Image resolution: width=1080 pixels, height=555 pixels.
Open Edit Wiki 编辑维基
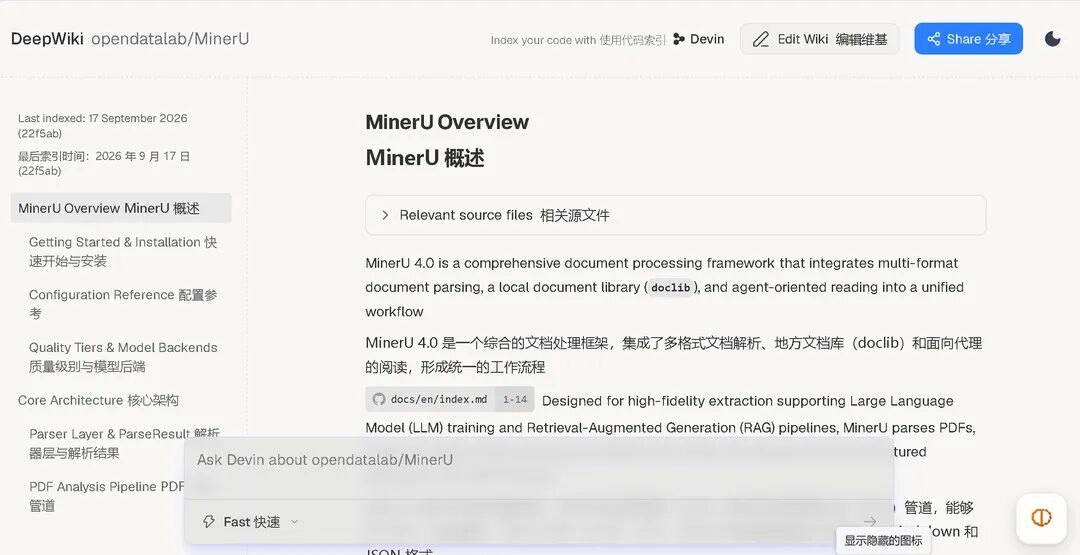pos(820,39)
